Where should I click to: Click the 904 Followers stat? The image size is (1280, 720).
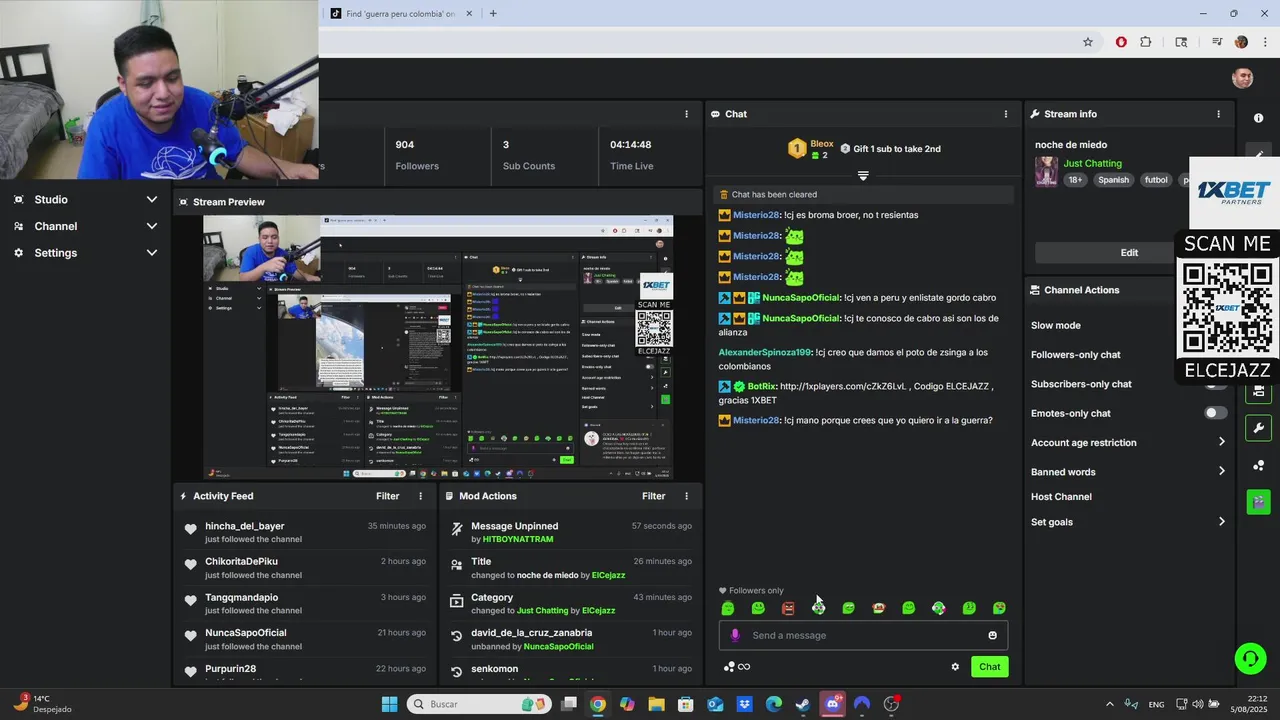click(x=417, y=155)
